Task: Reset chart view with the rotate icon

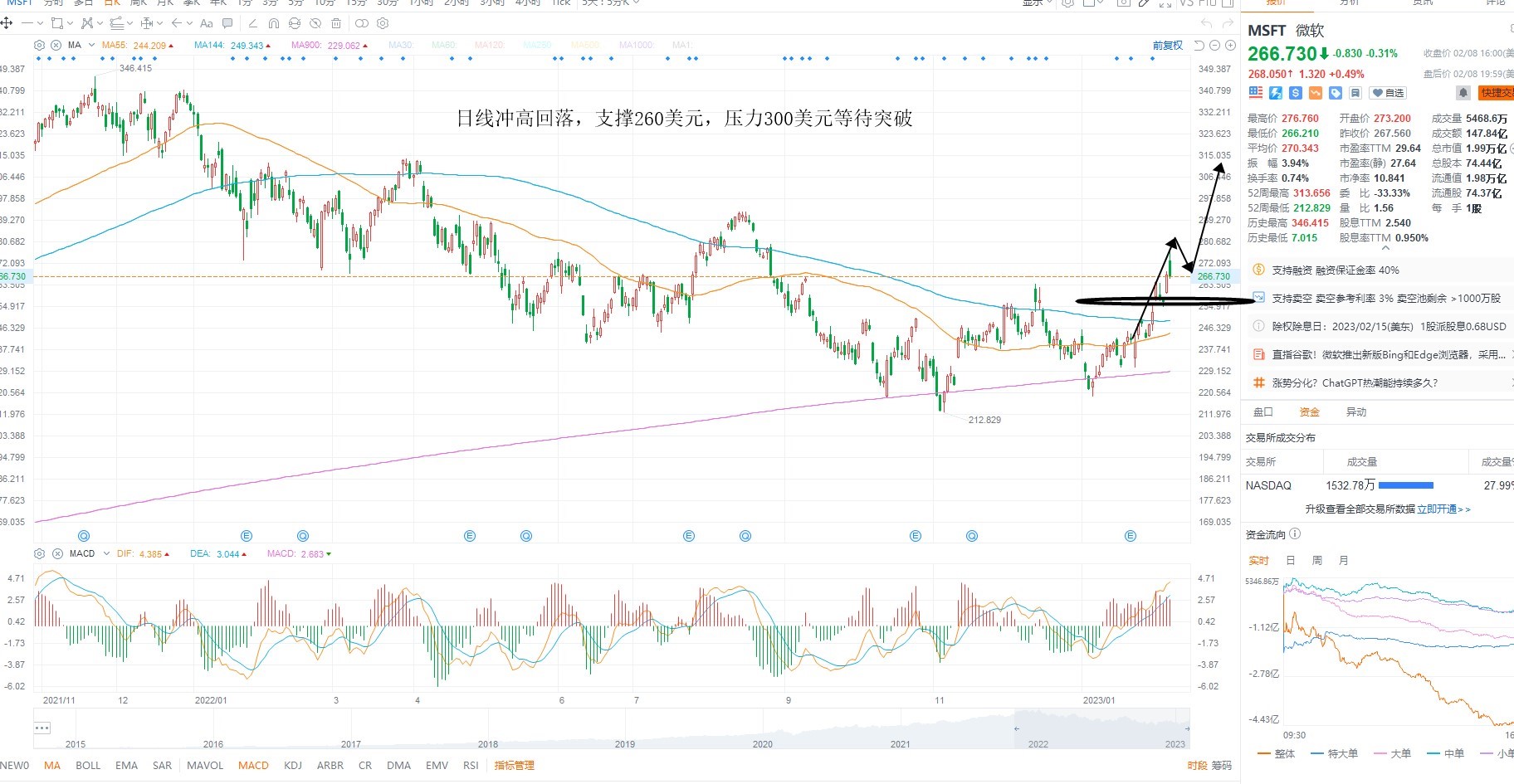Action: pyautogui.click(x=1199, y=46)
